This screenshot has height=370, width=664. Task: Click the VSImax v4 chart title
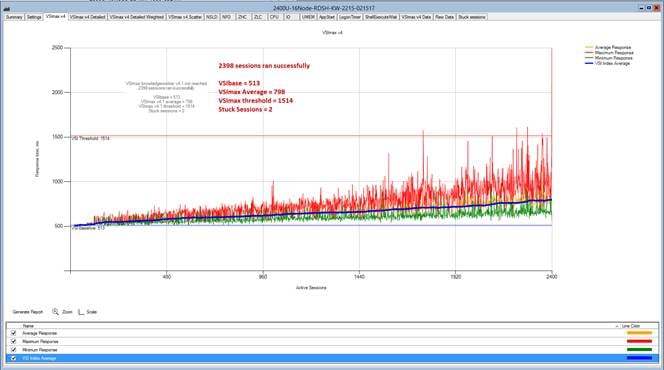[332, 32]
